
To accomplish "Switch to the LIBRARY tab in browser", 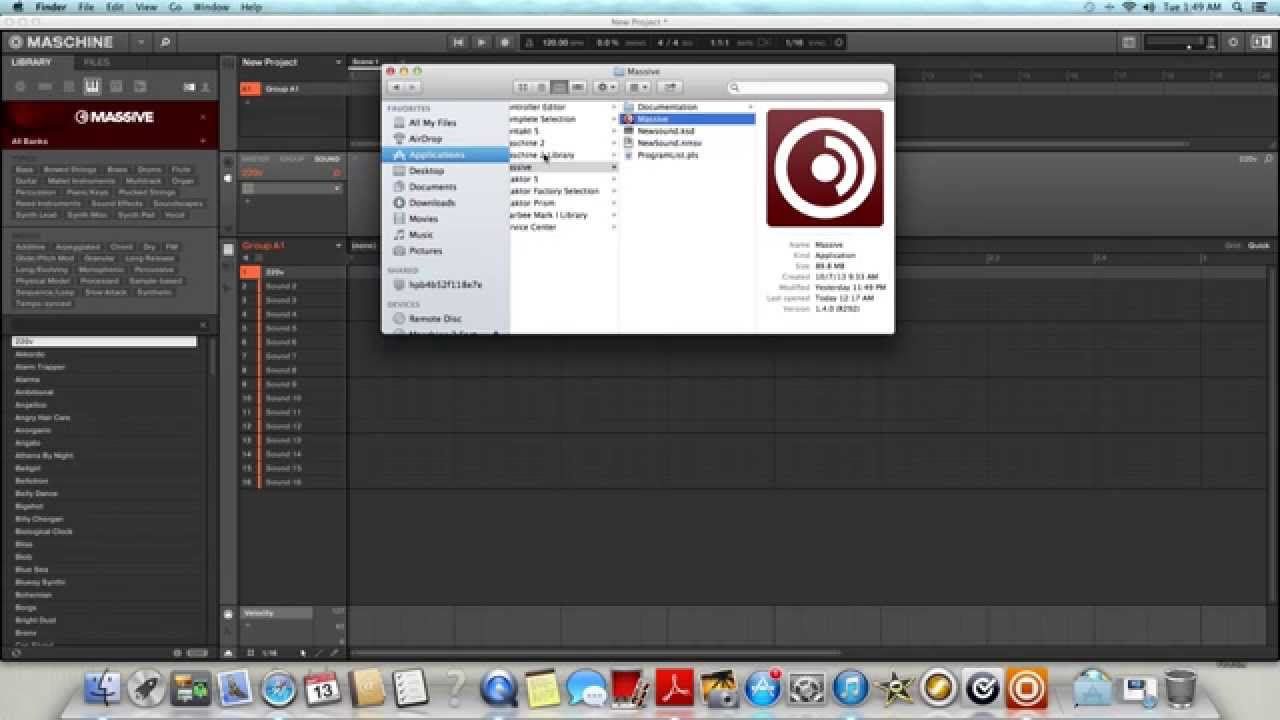I will click(x=31, y=62).
